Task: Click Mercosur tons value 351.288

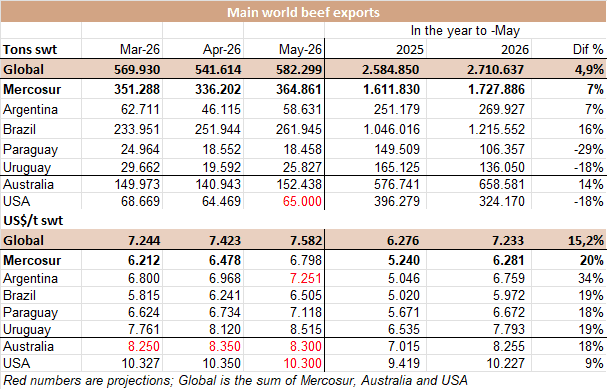Action: coord(137,89)
